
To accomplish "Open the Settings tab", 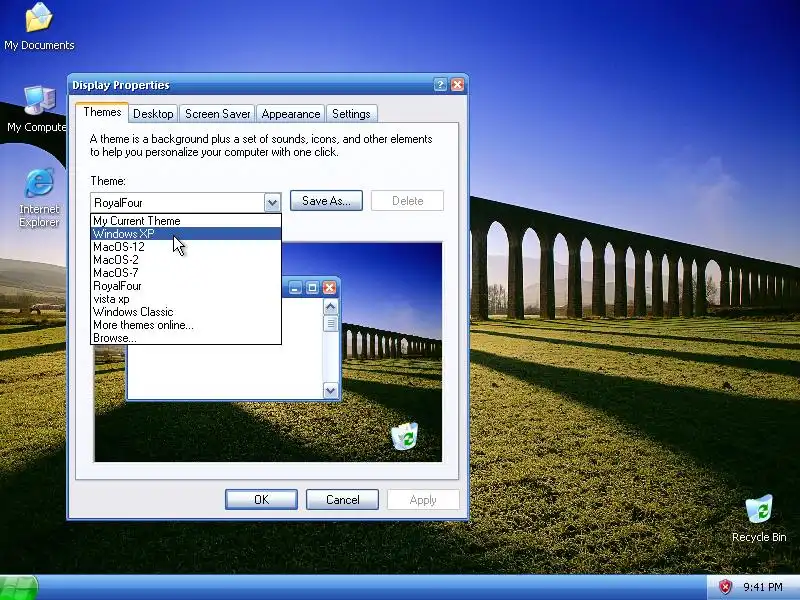I will (351, 114).
